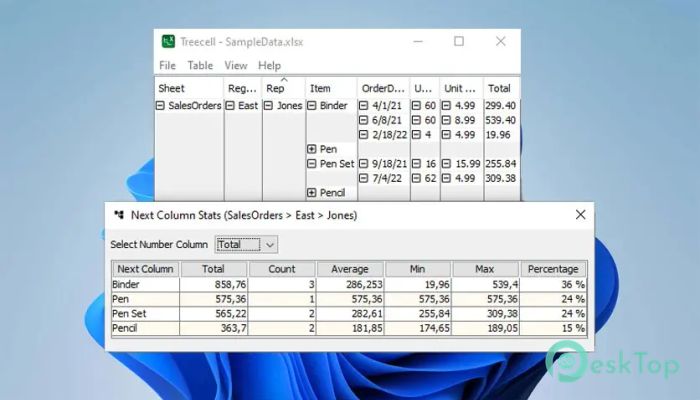Click the 858,76 total value for Binder
Screen dimensions: 700x400
[x=213, y=284]
